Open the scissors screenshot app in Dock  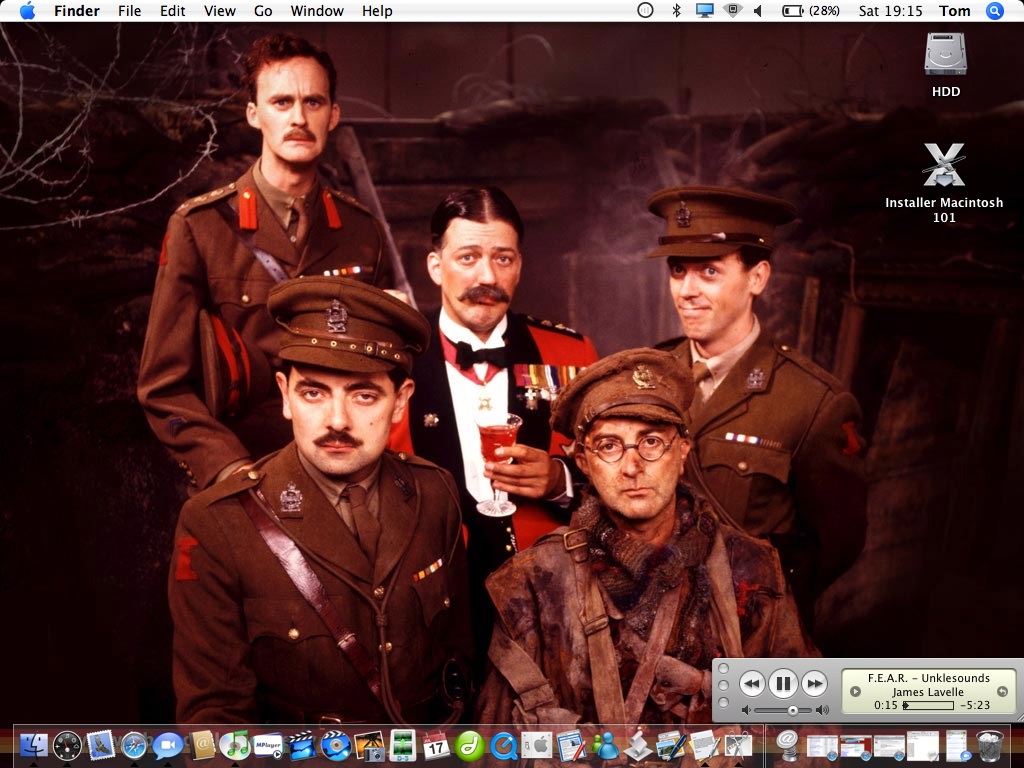click(738, 745)
